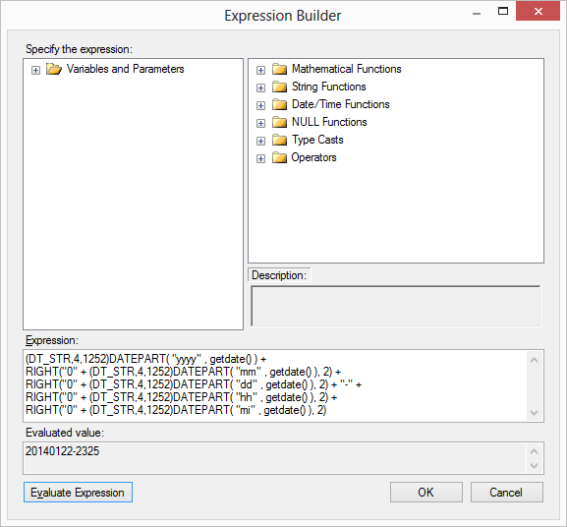Click the Type Casts folder icon
Screen dimensions: 567x527
pyautogui.click(x=279, y=140)
